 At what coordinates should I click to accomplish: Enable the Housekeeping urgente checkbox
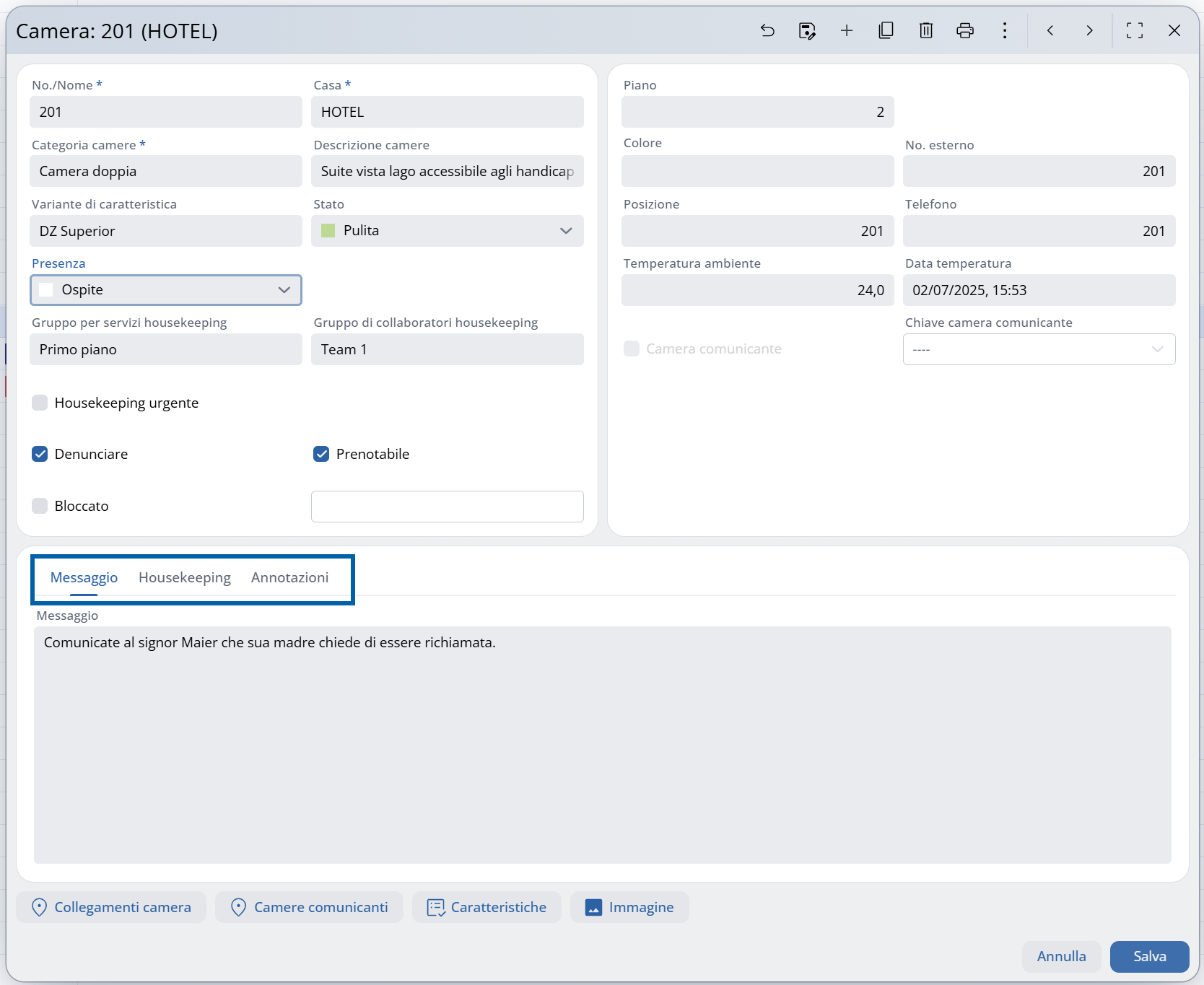[40, 403]
